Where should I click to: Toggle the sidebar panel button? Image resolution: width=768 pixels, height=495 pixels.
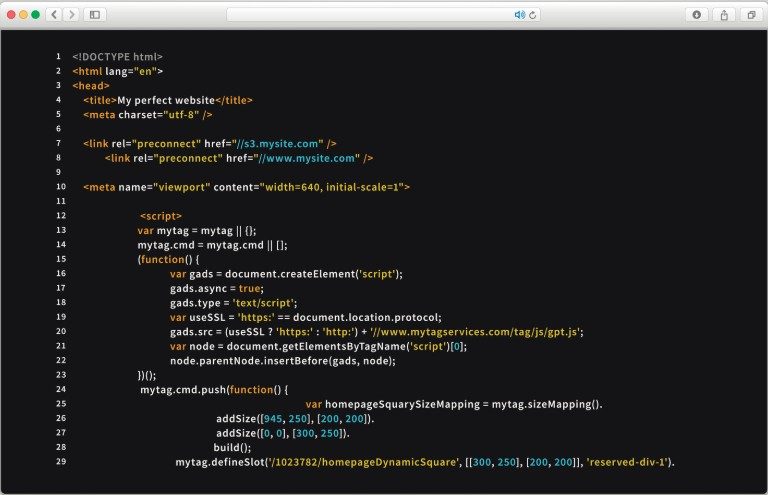coord(95,15)
